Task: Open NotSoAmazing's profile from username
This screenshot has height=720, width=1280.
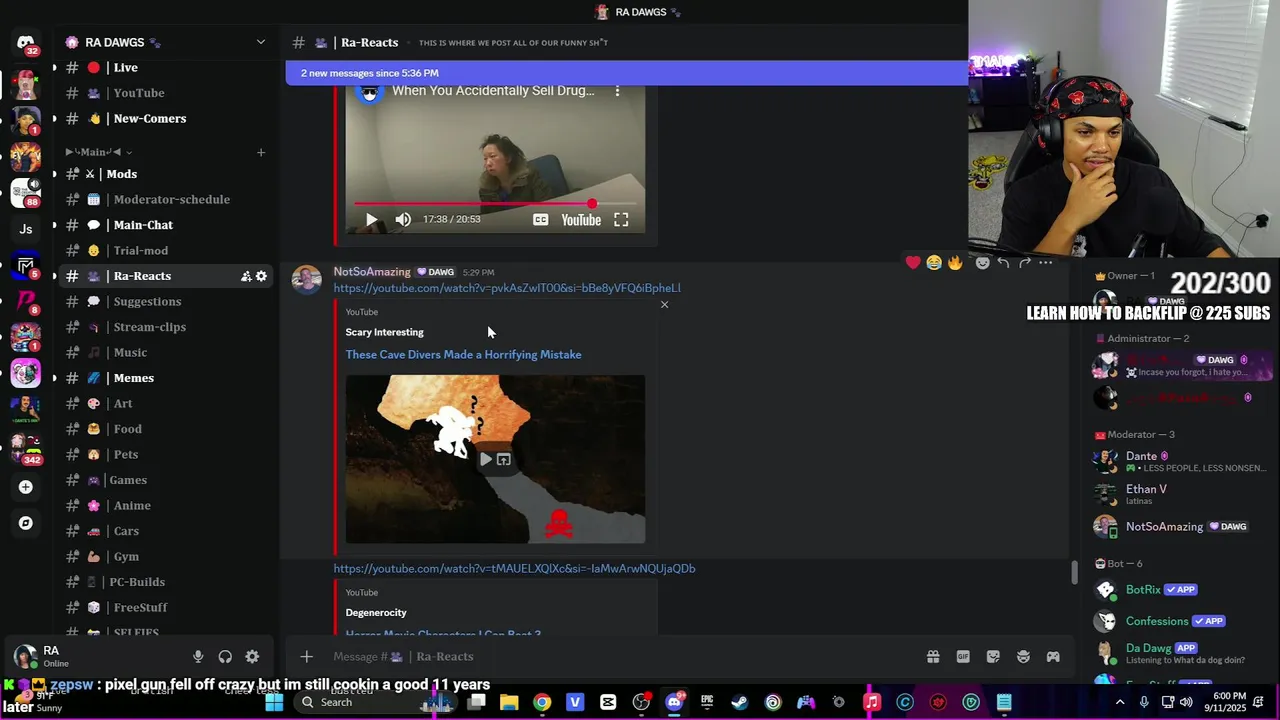Action: coord(372,272)
